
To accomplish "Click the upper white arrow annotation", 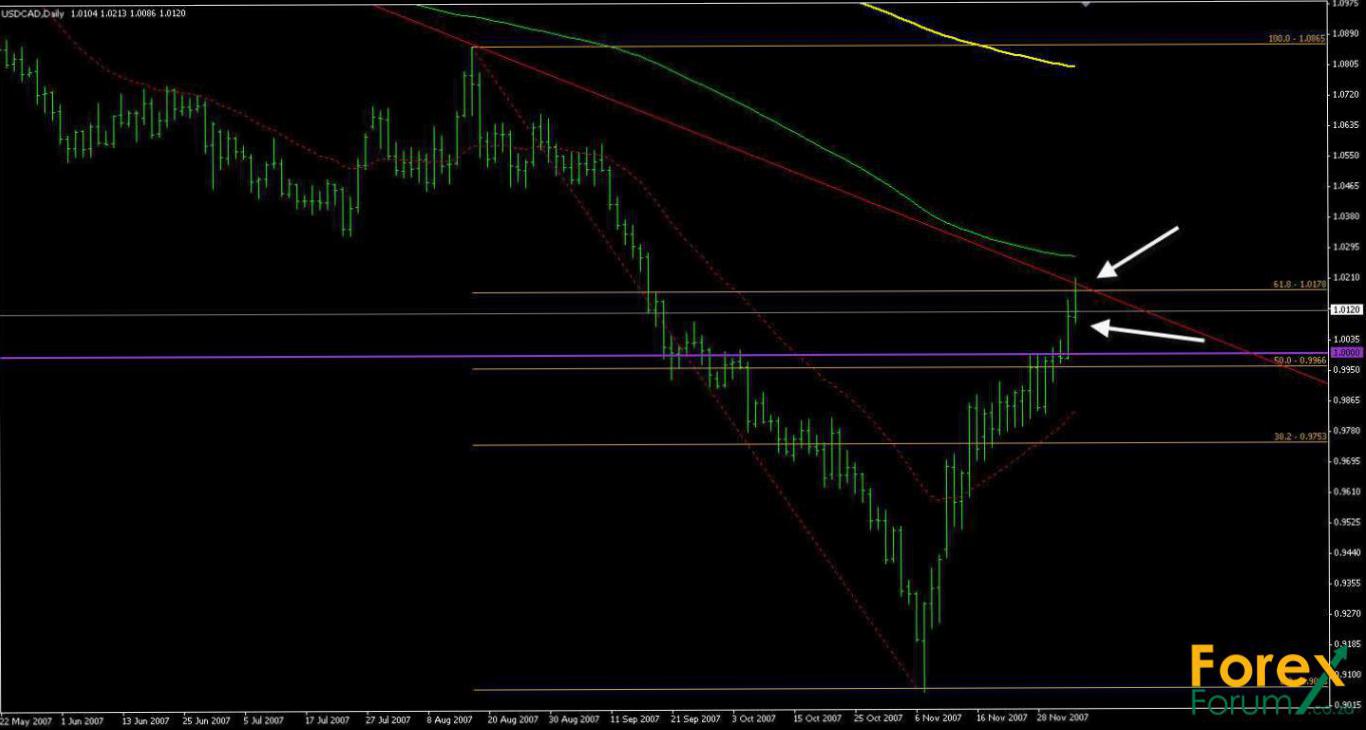I will click(x=1139, y=251).
